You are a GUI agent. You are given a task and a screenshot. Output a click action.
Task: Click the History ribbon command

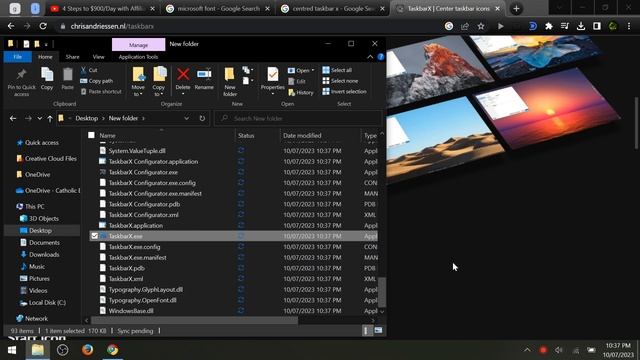[301, 93]
